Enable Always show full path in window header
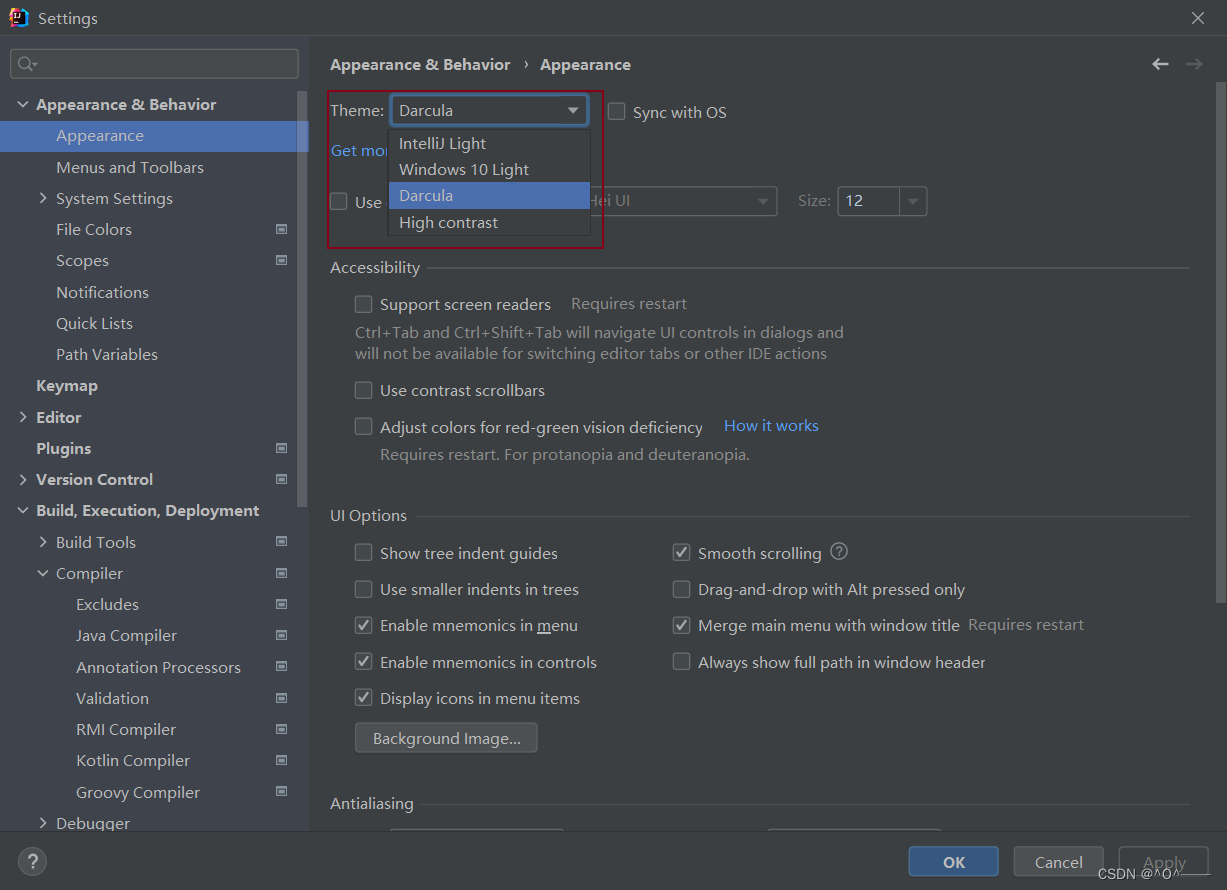1227x890 pixels. click(x=682, y=662)
